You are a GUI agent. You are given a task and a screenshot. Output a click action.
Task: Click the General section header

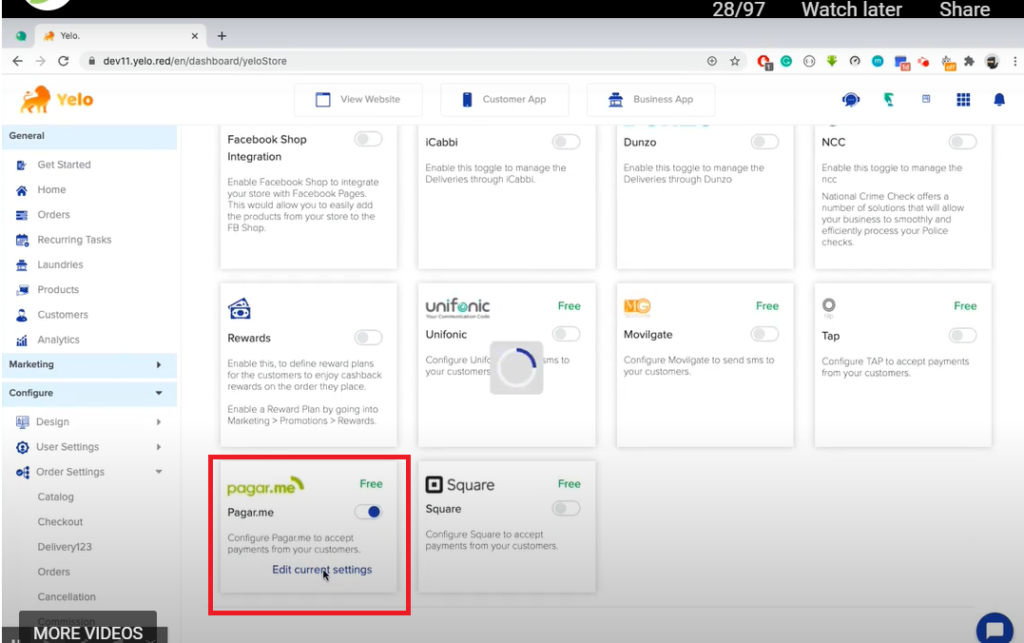click(x=89, y=136)
